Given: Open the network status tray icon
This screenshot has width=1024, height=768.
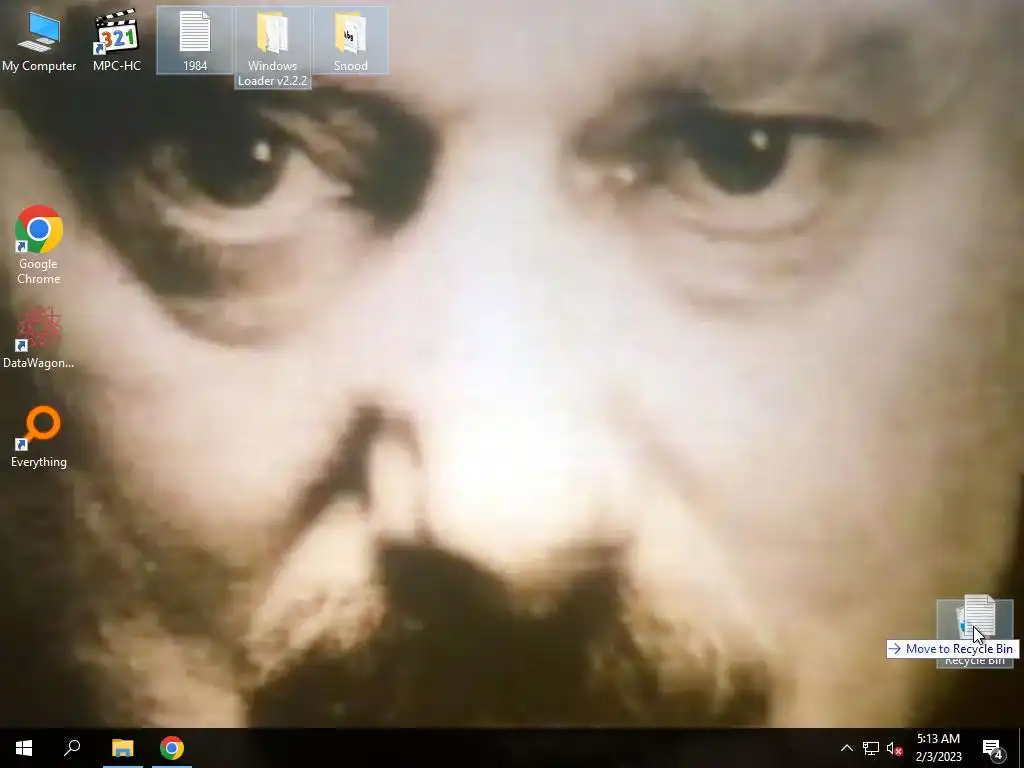Looking at the screenshot, I should click(871, 748).
